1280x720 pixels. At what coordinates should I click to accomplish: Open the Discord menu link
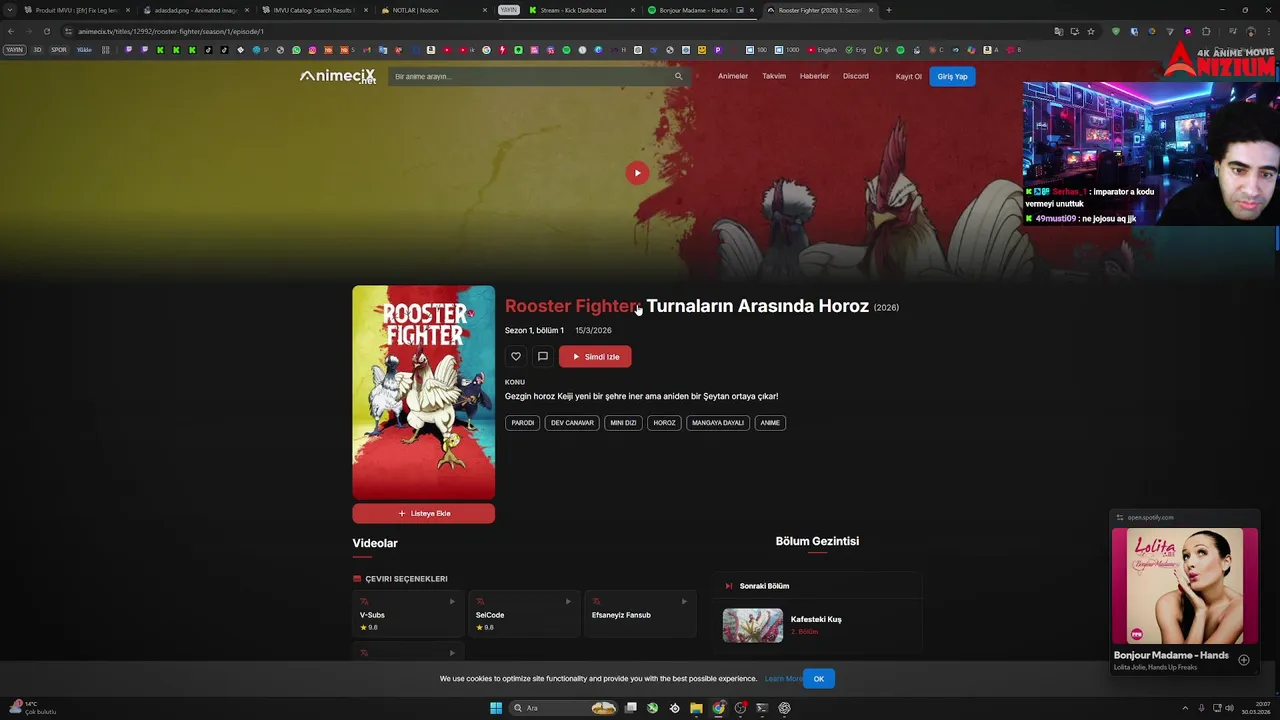pos(856,76)
